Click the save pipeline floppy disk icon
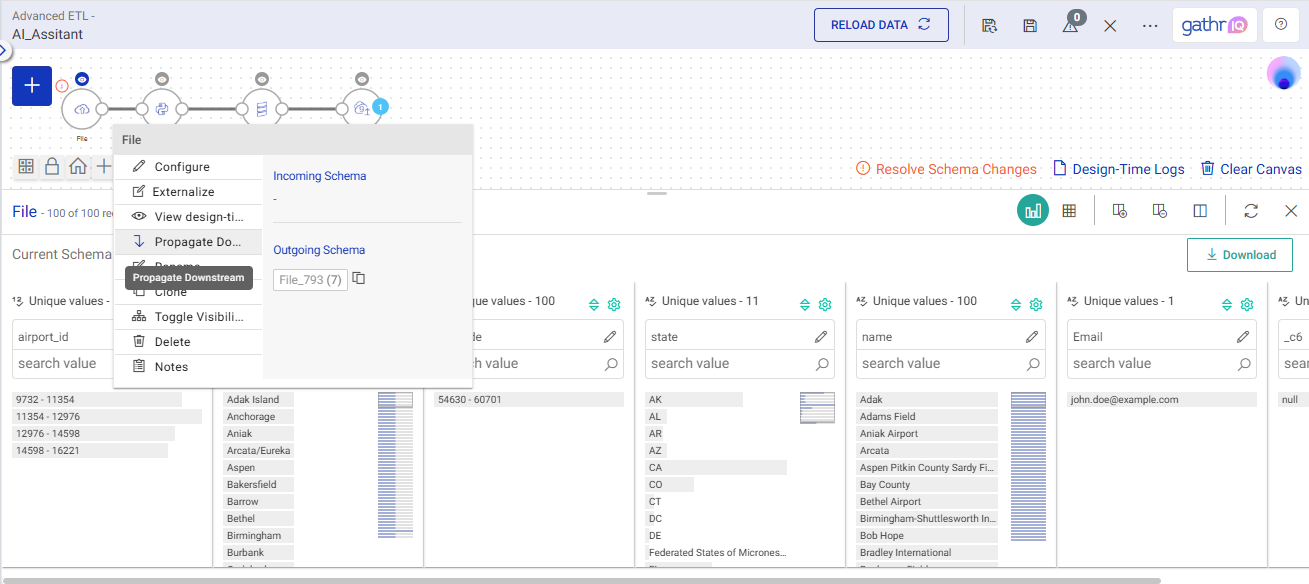This screenshot has width=1309, height=584. (x=1029, y=26)
